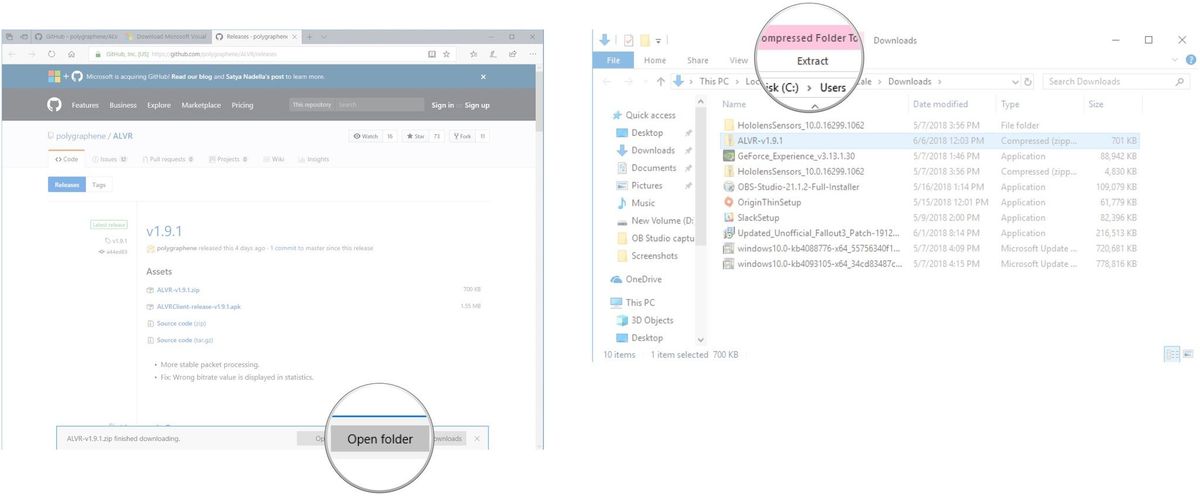Viewport: 1200px width, 496px height.
Task: Open v1.9.1 release title link
Action: pos(166,231)
